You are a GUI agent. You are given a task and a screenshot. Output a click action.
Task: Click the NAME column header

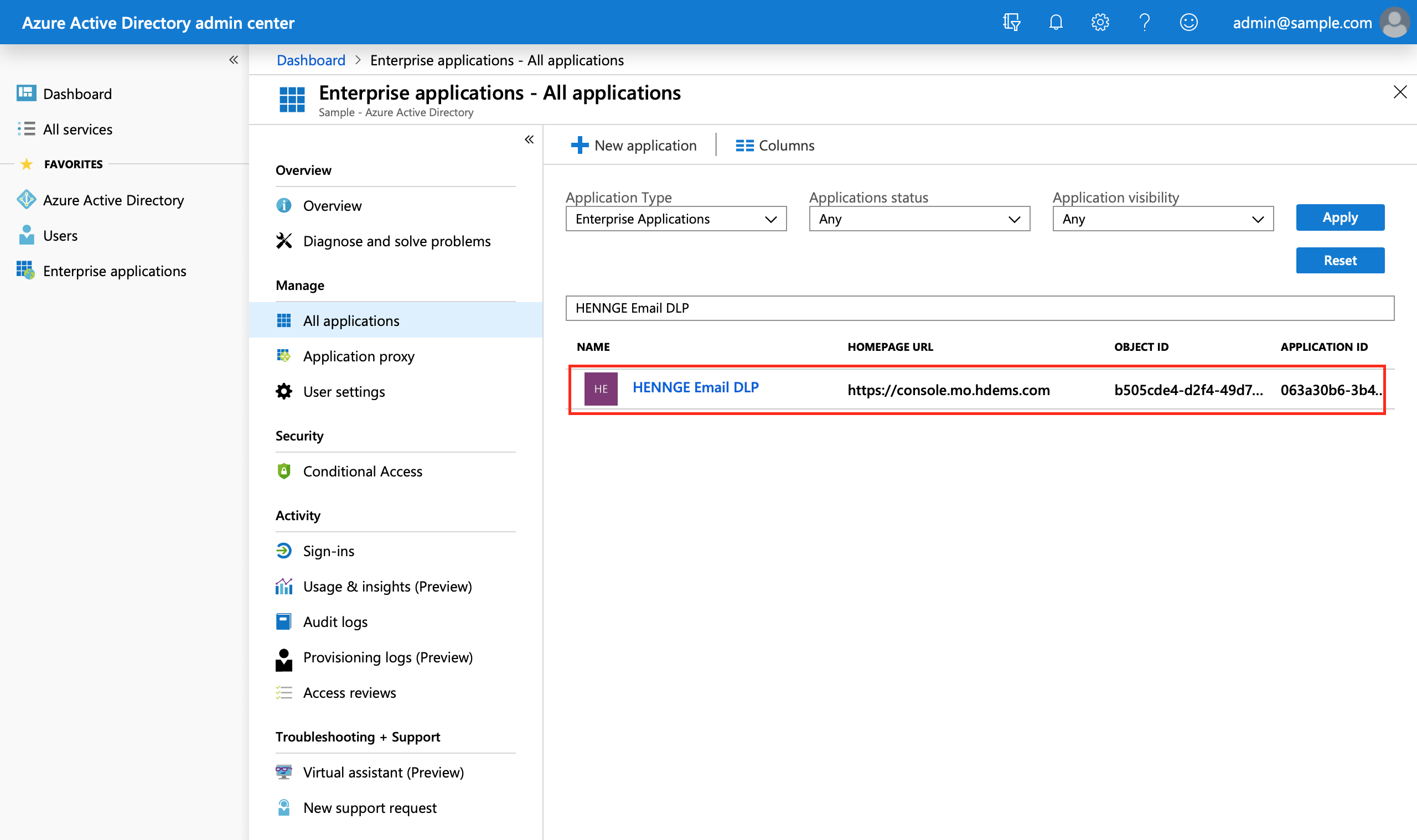pos(593,347)
